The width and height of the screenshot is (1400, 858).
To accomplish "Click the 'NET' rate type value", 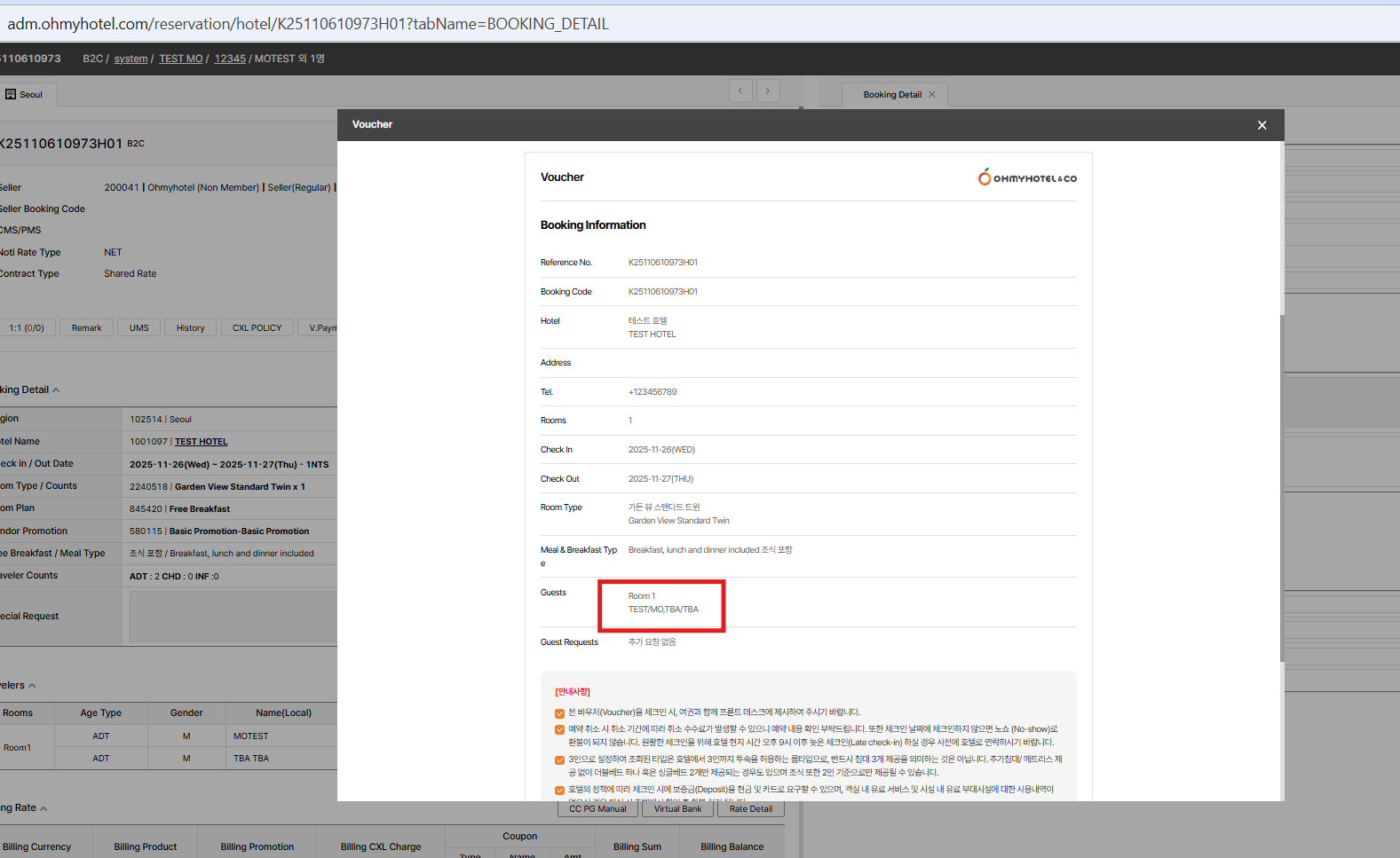I will pyautogui.click(x=113, y=253).
